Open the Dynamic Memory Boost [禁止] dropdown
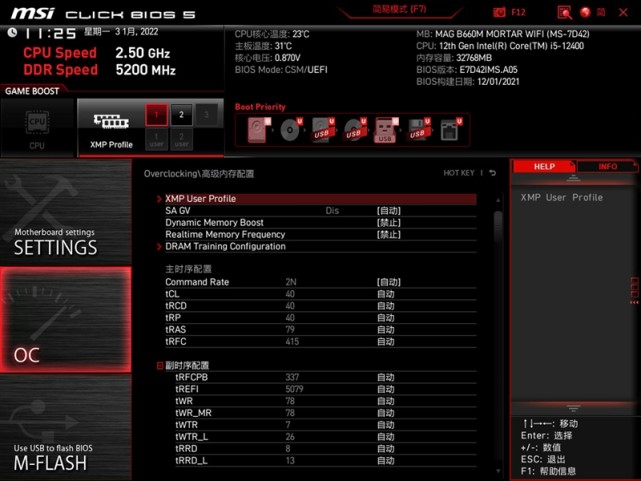 pos(388,223)
